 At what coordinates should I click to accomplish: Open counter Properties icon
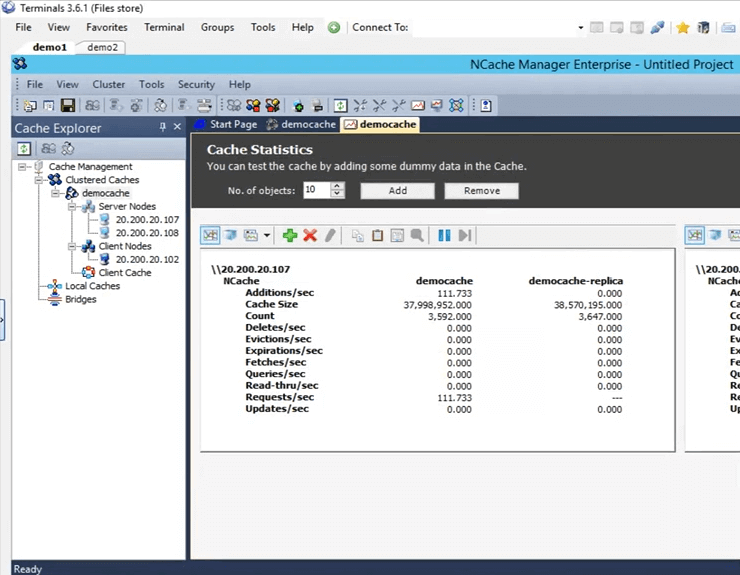pyautogui.click(x=397, y=235)
